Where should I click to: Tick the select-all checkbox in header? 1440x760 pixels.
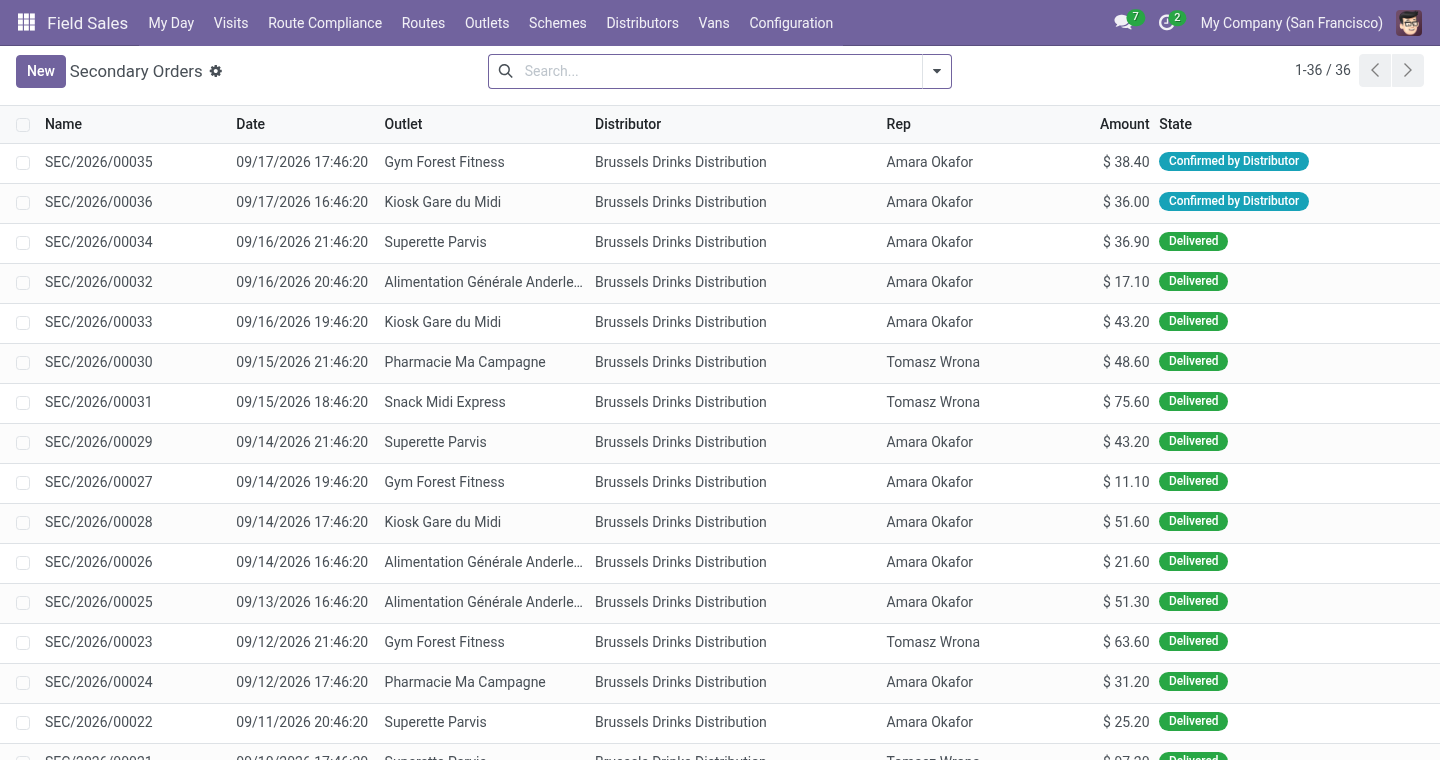[23, 125]
